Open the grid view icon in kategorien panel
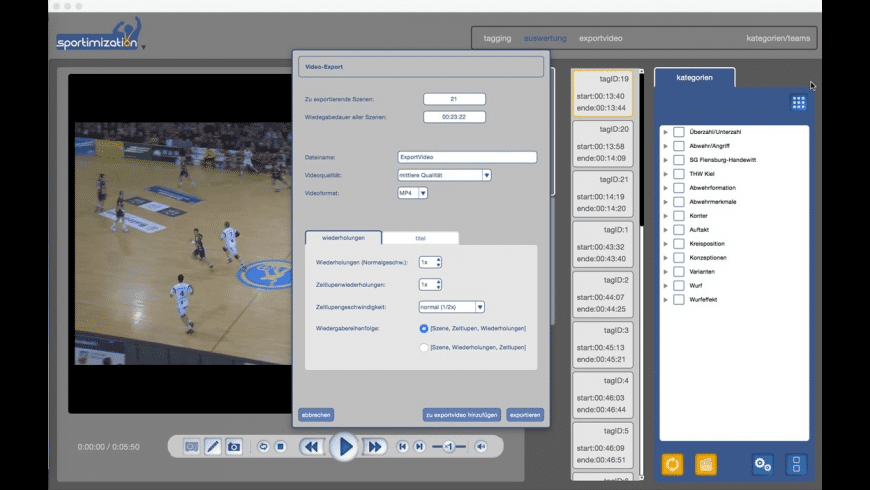The width and height of the screenshot is (870, 490). 798,102
